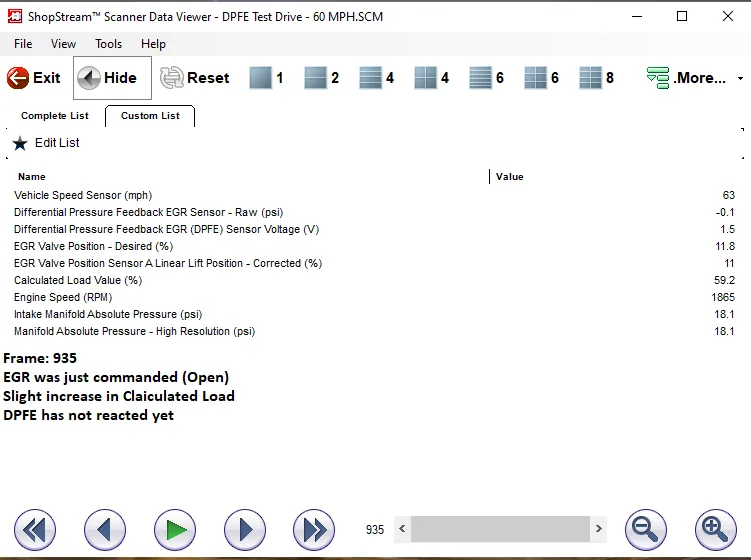
Task: Click Edit List with star icon
Action: (x=46, y=143)
